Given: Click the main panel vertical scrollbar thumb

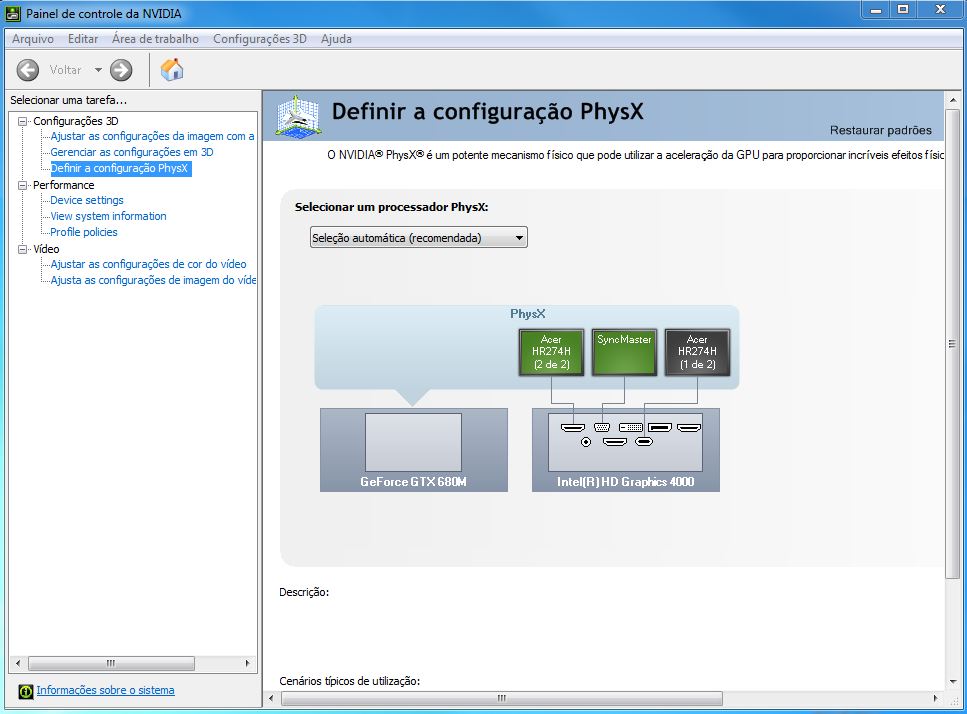Looking at the screenshot, I should click(953, 343).
